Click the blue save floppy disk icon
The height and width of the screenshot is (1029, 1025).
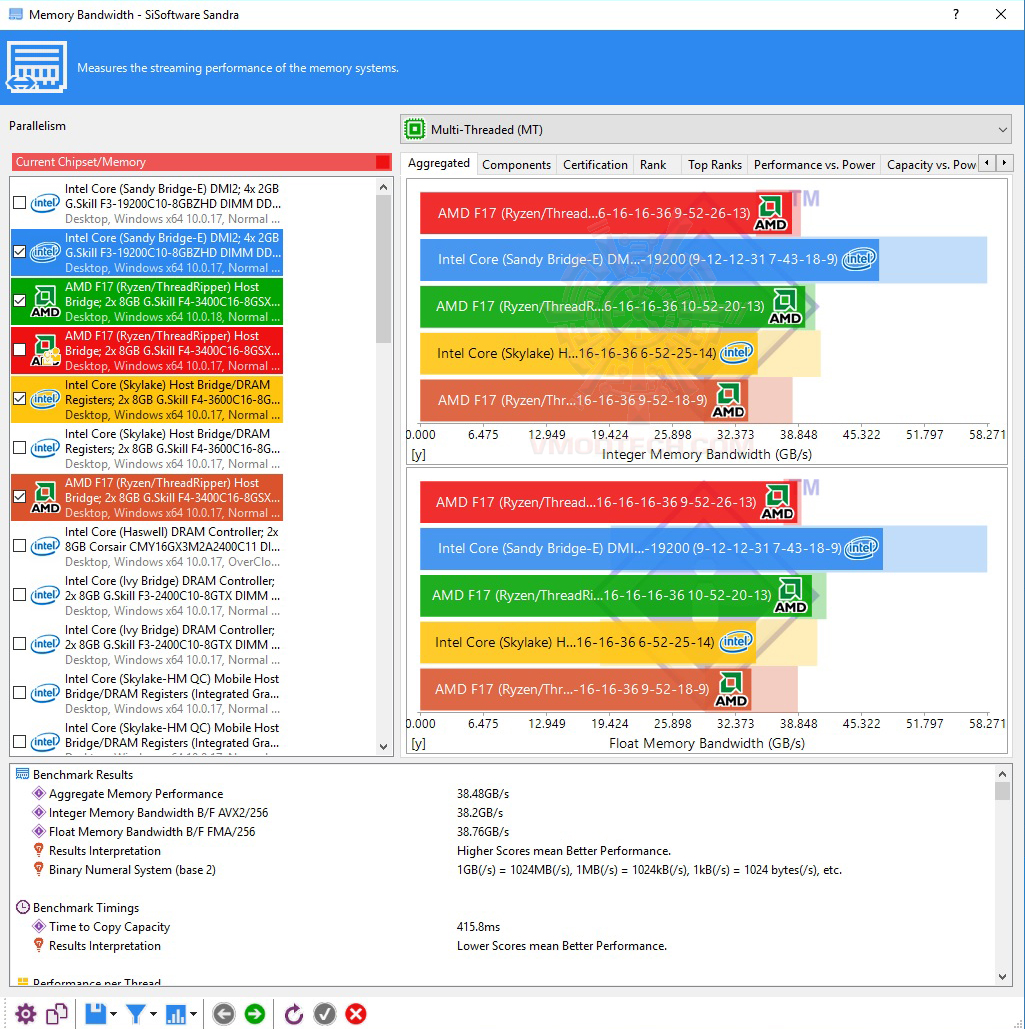coord(96,1014)
